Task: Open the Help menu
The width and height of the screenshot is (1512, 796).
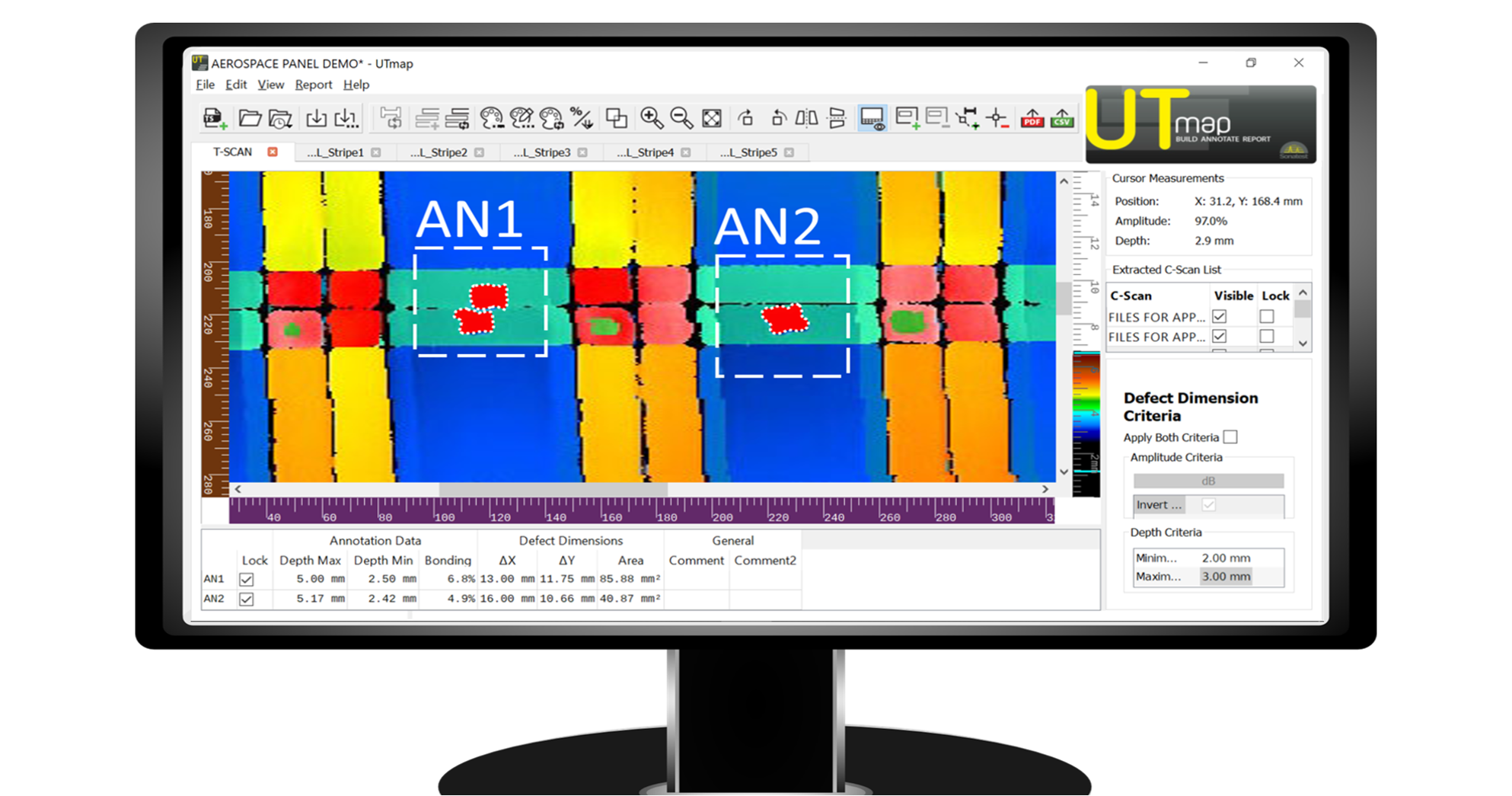Action: [356, 85]
